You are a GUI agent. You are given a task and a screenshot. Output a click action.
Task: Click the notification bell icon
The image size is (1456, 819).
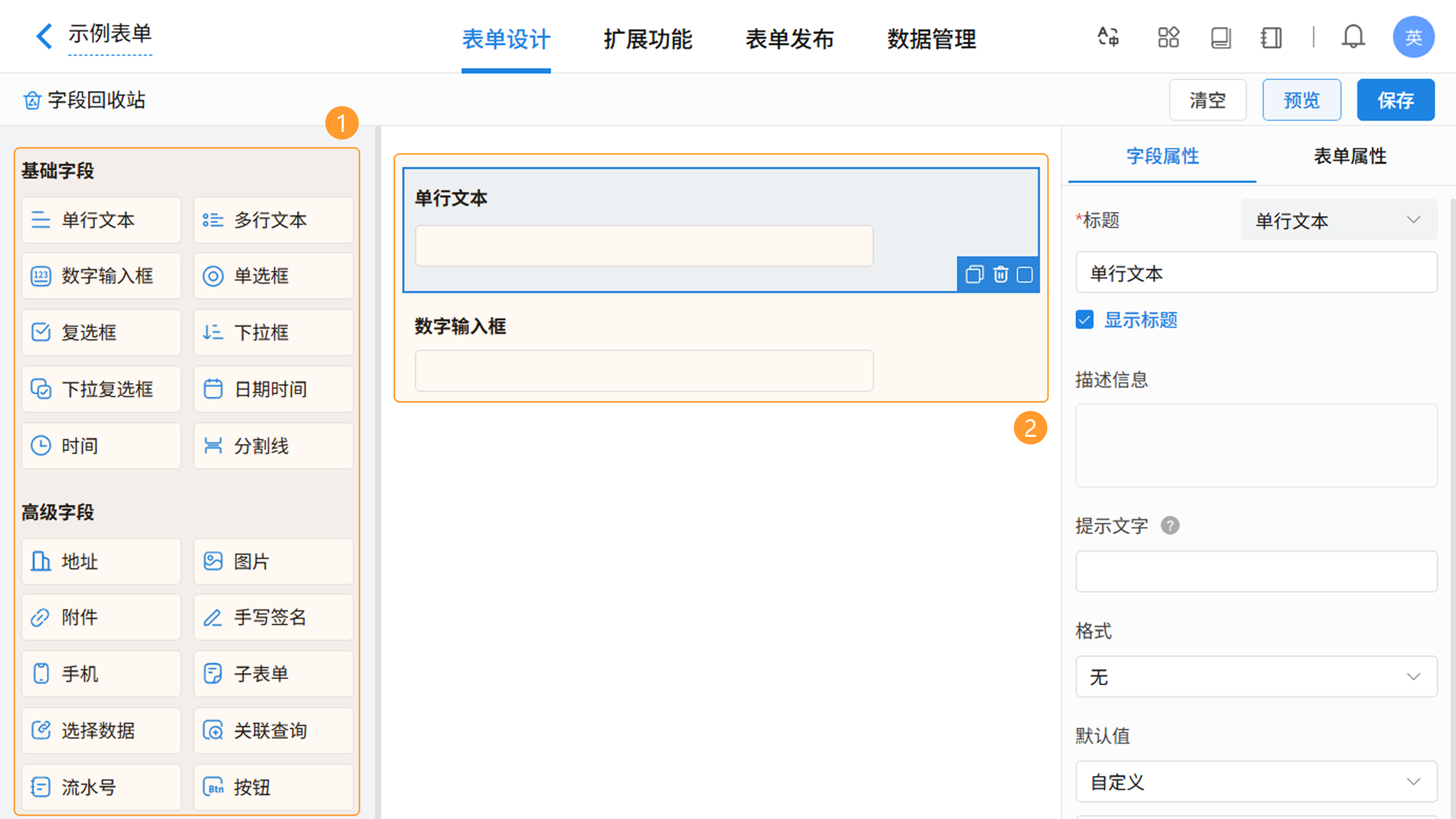1353,37
